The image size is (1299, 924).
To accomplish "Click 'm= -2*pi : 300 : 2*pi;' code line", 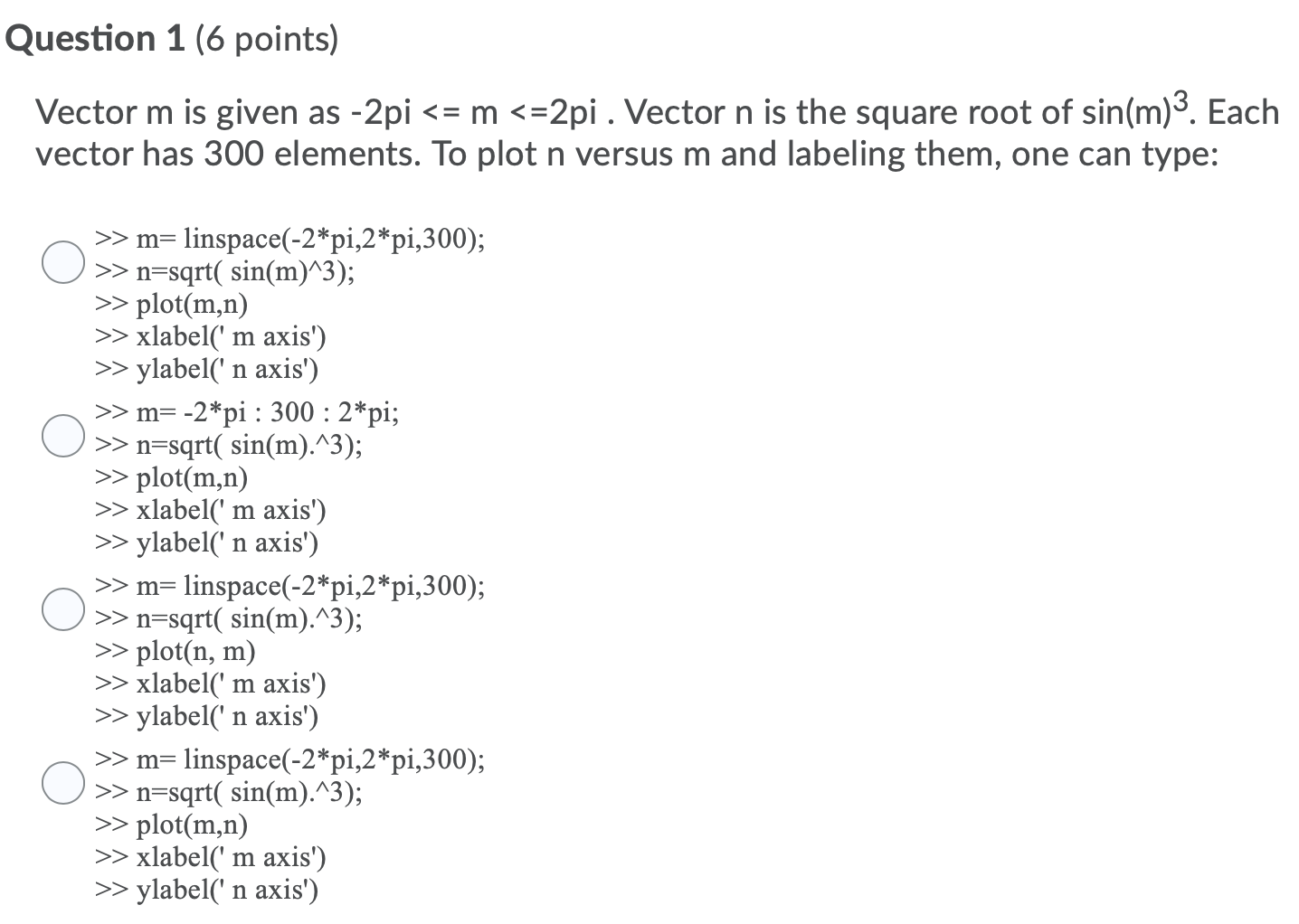I will point(247,412).
